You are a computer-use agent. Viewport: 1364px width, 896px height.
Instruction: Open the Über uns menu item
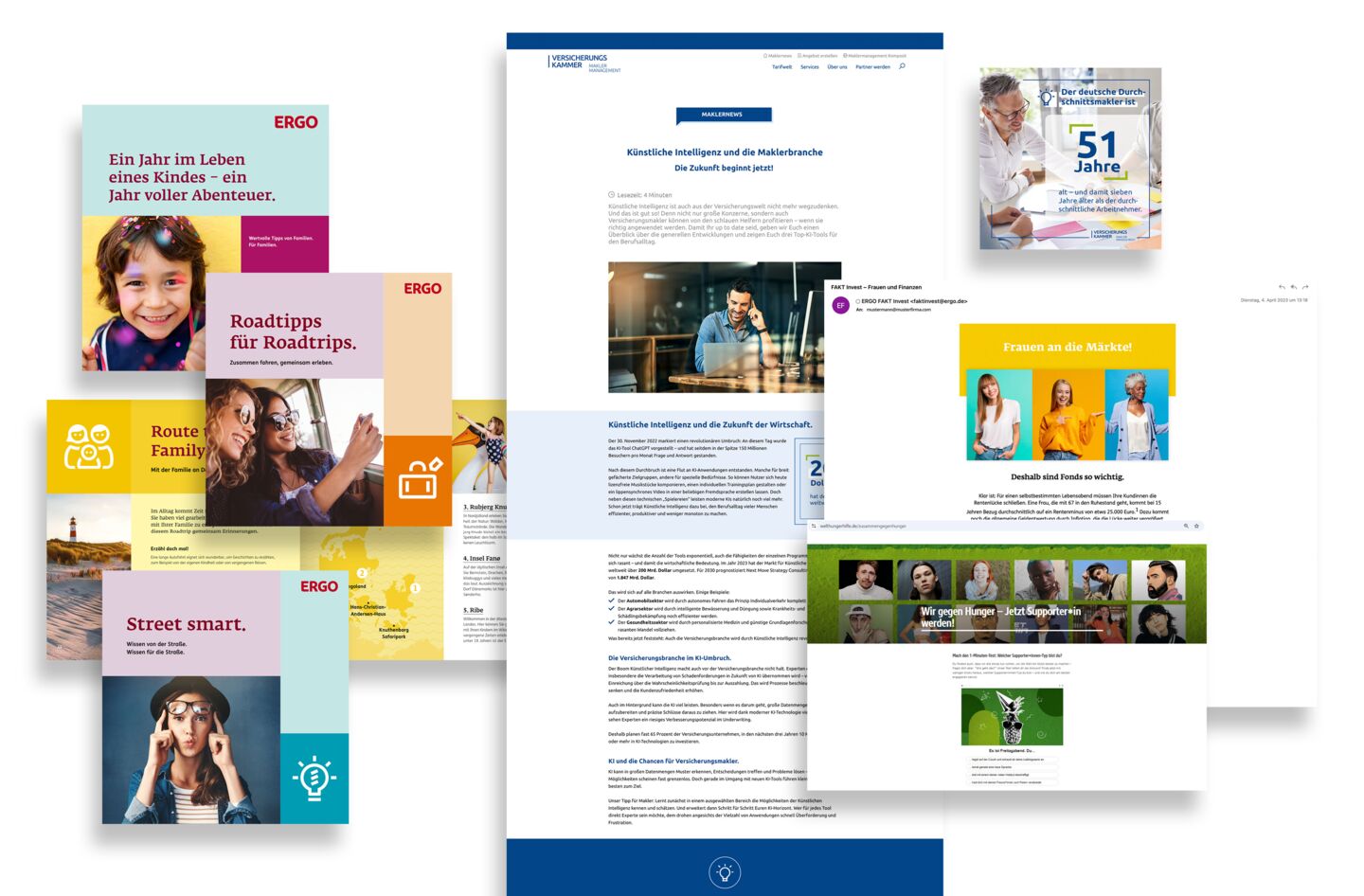point(837,67)
